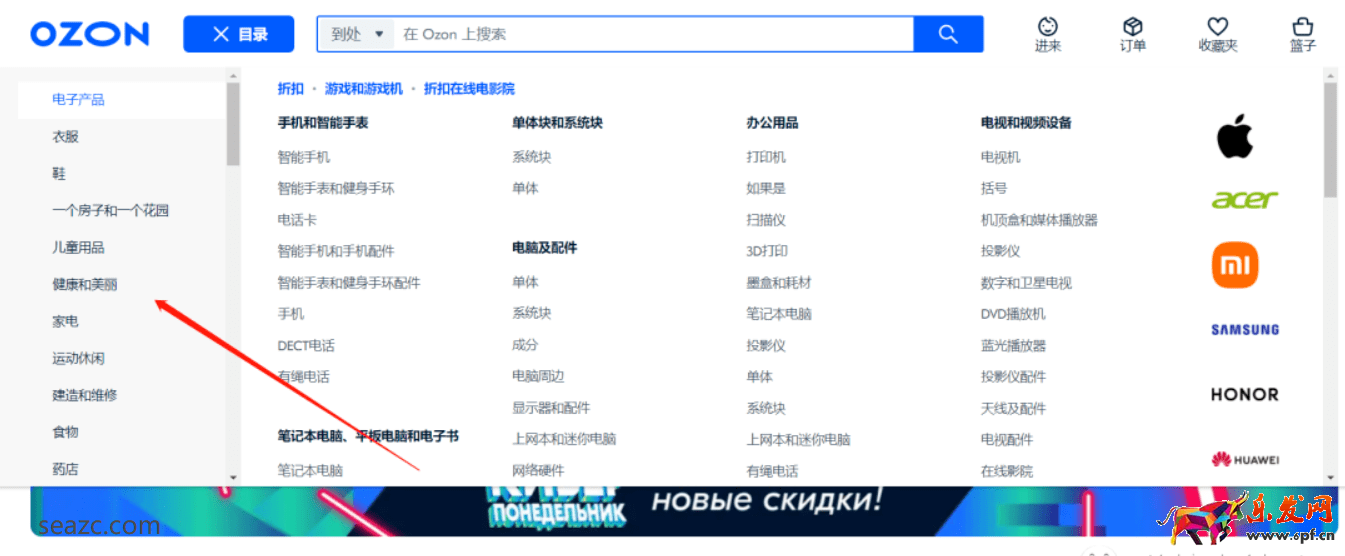
Task: Open 办公用品 section heading
Action: tap(772, 123)
